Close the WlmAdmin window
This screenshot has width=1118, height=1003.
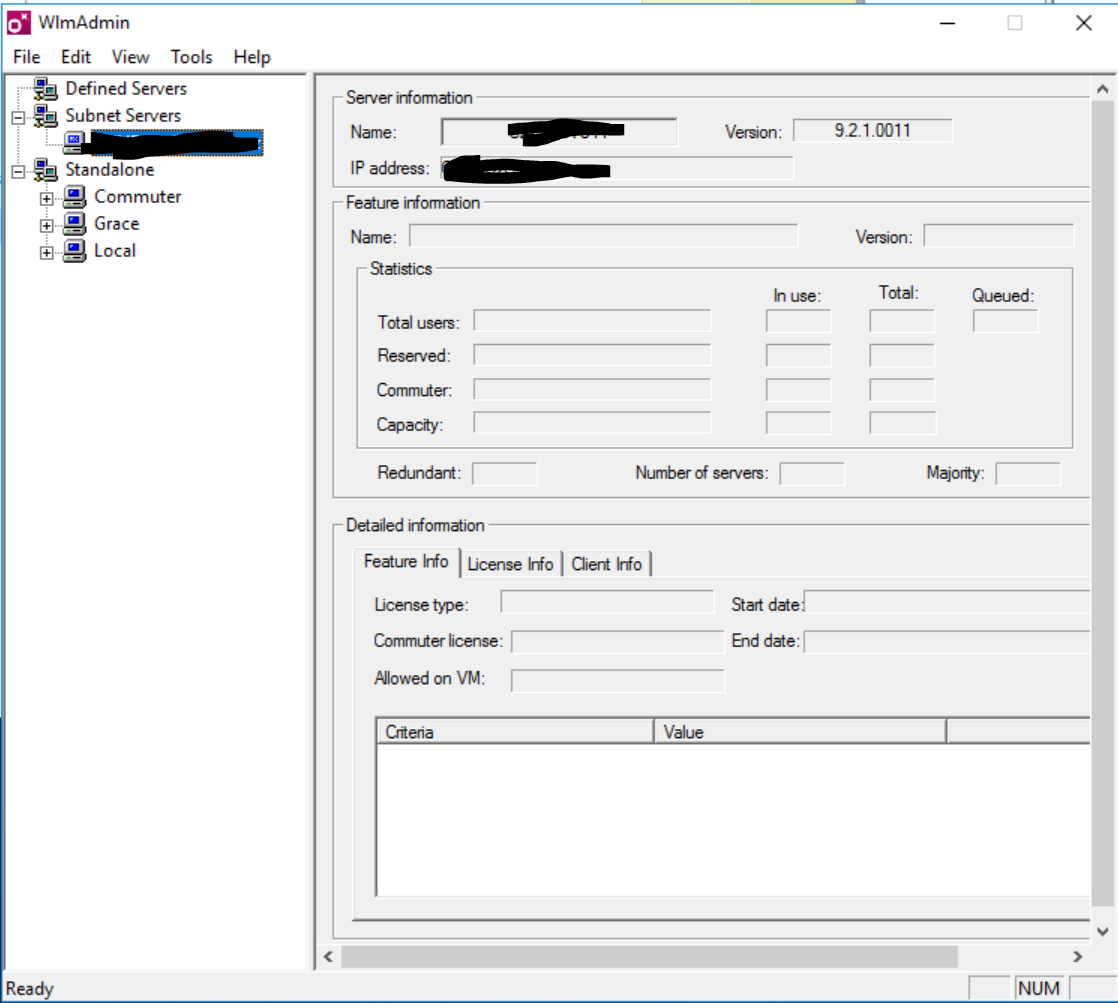[1084, 24]
